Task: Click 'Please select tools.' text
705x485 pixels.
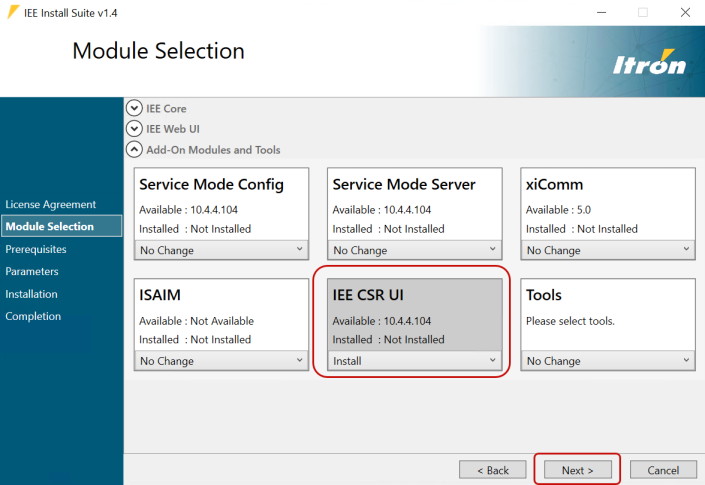Action: [570, 321]
